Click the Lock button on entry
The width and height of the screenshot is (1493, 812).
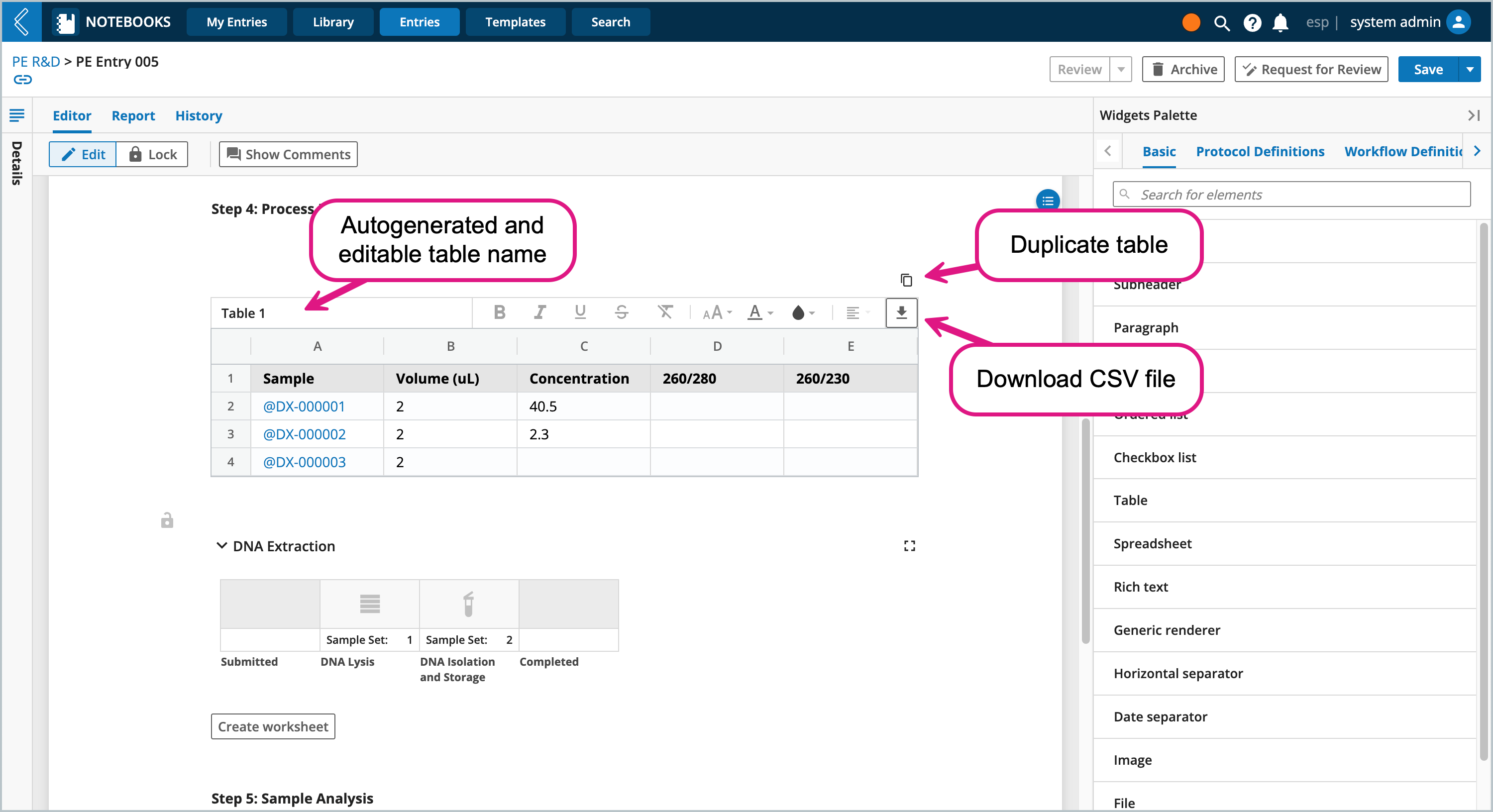pos(153,155)
